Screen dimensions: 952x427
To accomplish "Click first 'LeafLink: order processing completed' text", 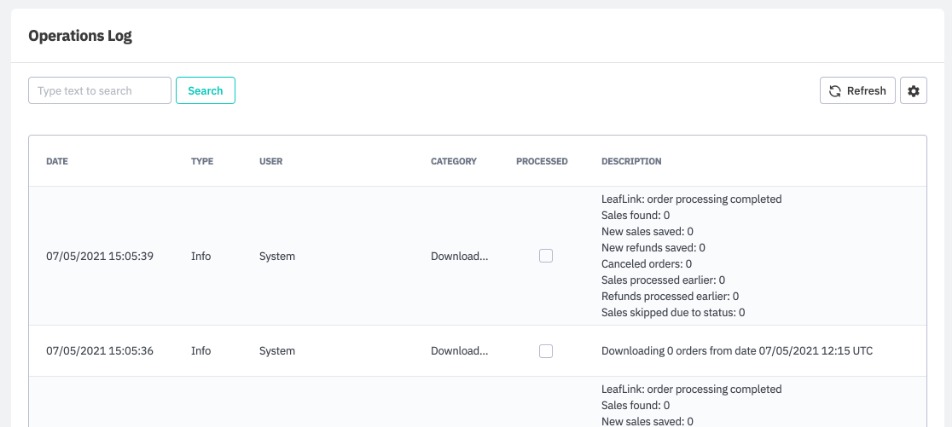I will pos(691,199).
